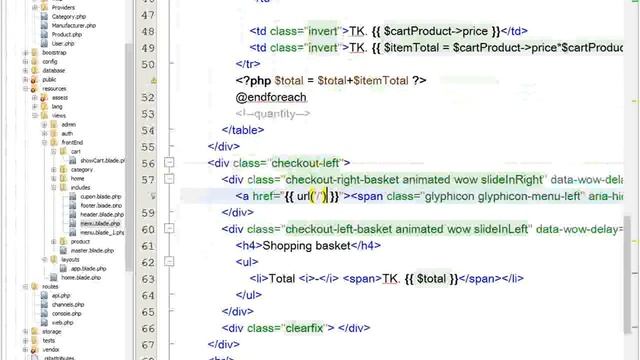
Task: Select the home folder name
Action: pos(77,178)
